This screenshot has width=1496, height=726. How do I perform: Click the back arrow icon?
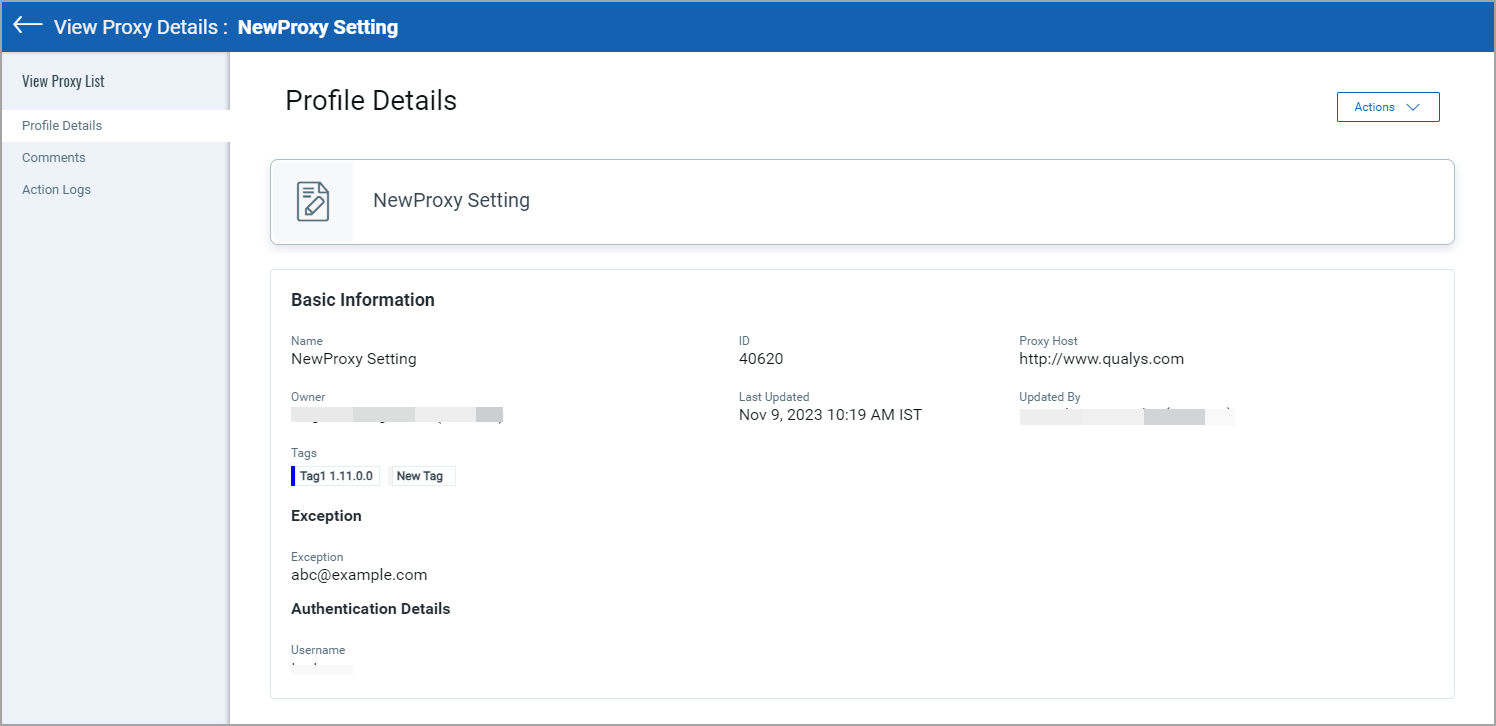pos(28,26)
